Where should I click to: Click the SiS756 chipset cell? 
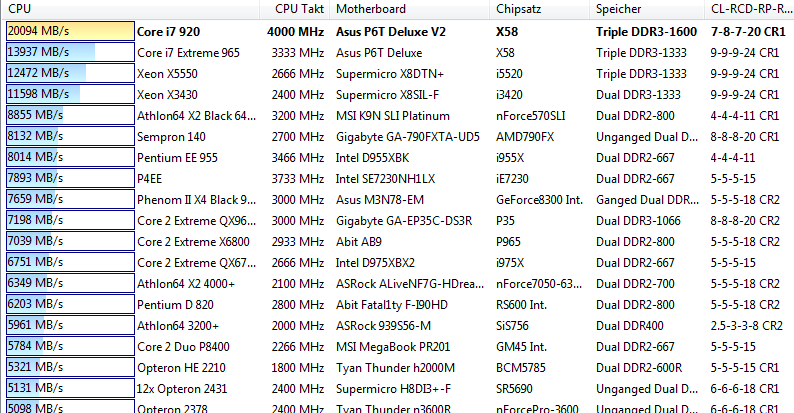pos(512,326)
